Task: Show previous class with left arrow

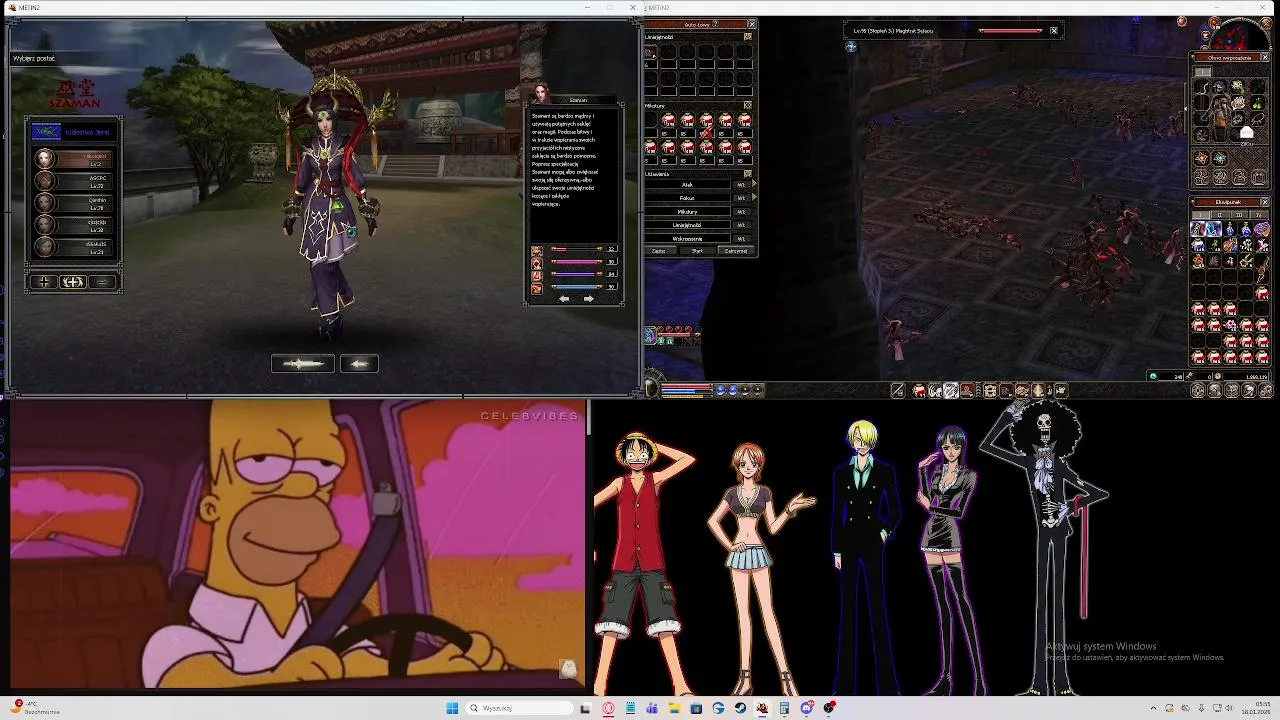Action: tap(564, 299)
